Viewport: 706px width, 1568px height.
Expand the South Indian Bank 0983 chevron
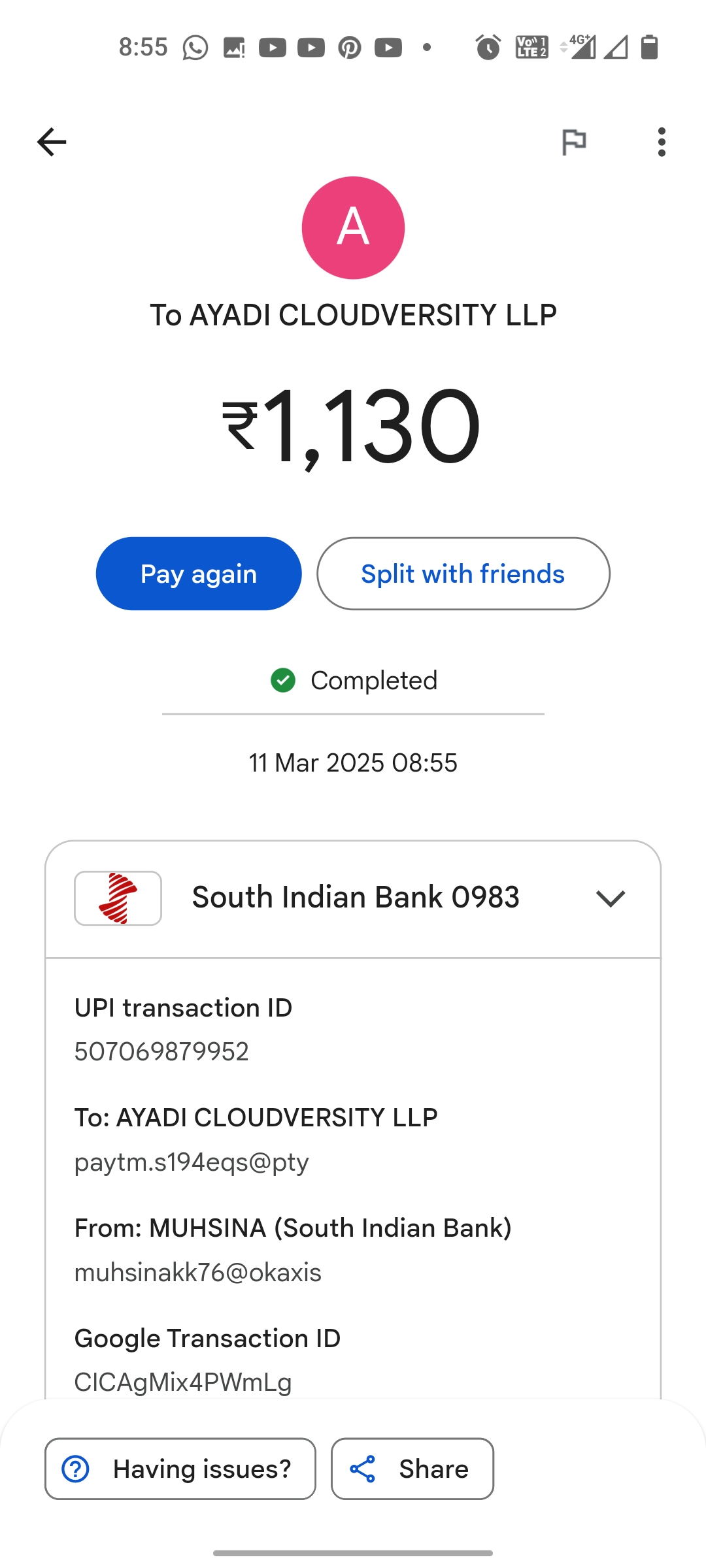(x=611, y=898)
